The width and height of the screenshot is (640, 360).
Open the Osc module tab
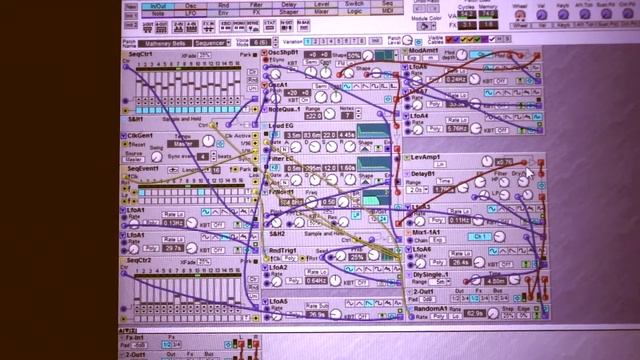point(191,6)
